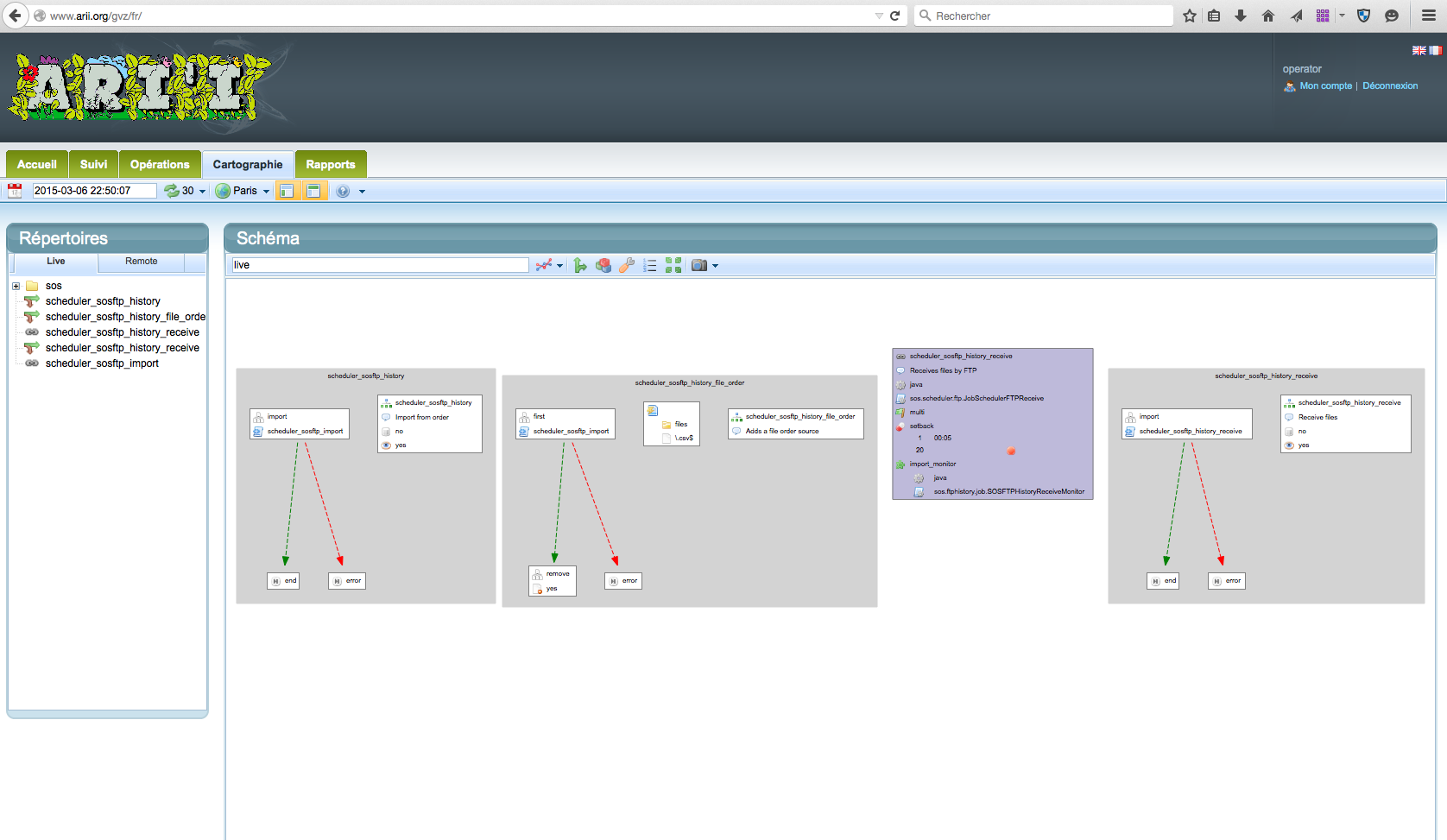Click the green four-squares grid icon
Viewport: 1447px width, 840px height.
673,266
